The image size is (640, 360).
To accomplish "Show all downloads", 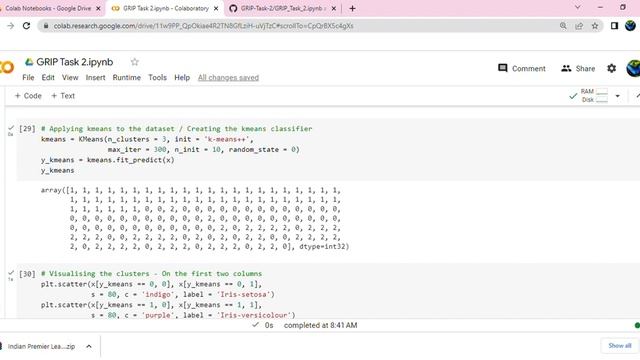I will coord(620,346).
